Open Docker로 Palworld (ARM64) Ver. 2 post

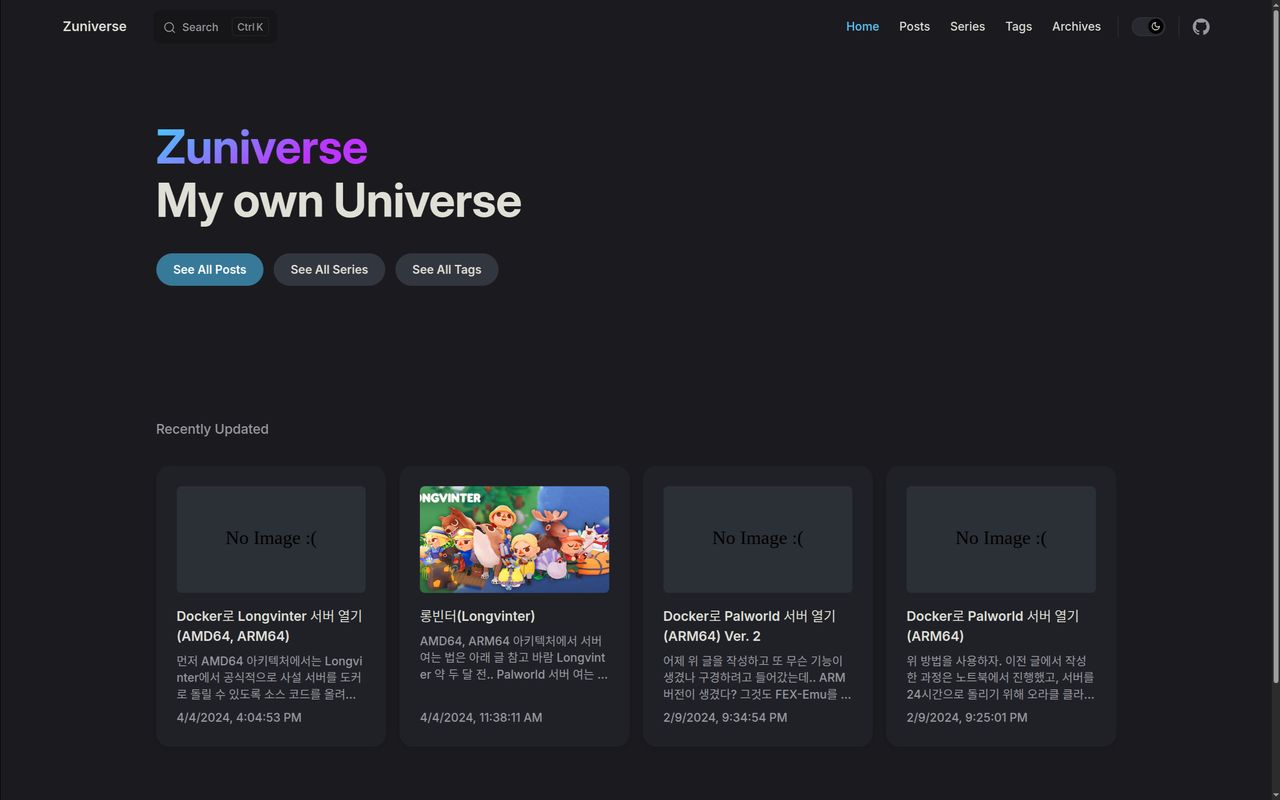749,626
